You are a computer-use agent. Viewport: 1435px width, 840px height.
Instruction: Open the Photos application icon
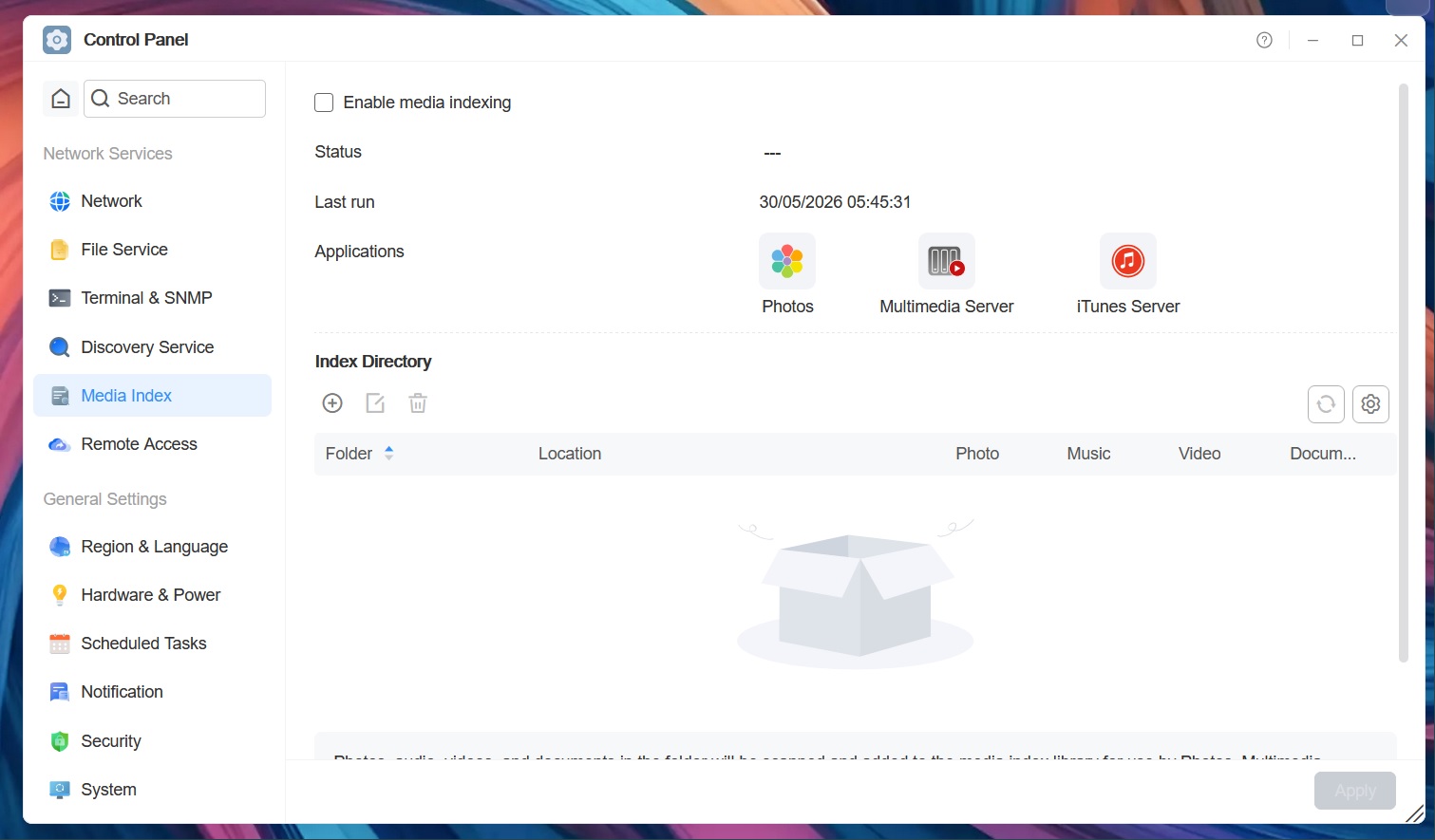point(787,261)
